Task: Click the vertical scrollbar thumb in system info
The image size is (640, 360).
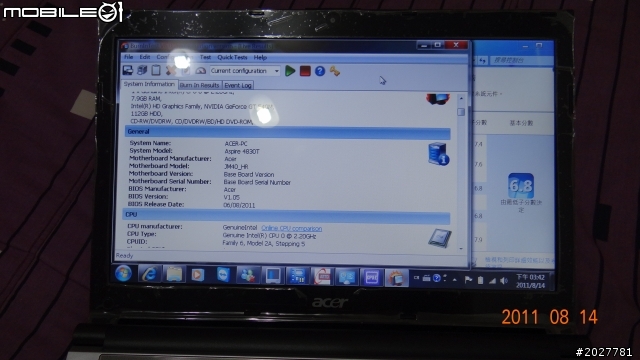Action: (x=461, y=111)
